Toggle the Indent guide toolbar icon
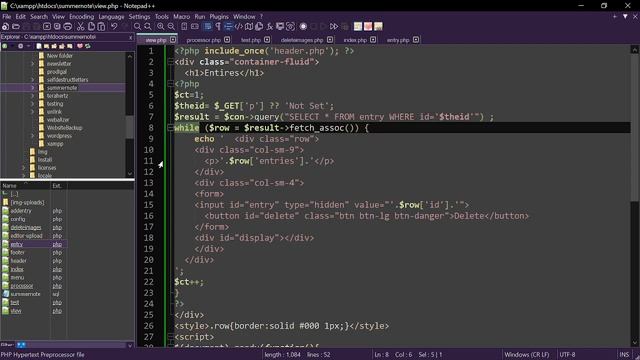The width and height of the screenshot is (640, 360). [228, 27]
